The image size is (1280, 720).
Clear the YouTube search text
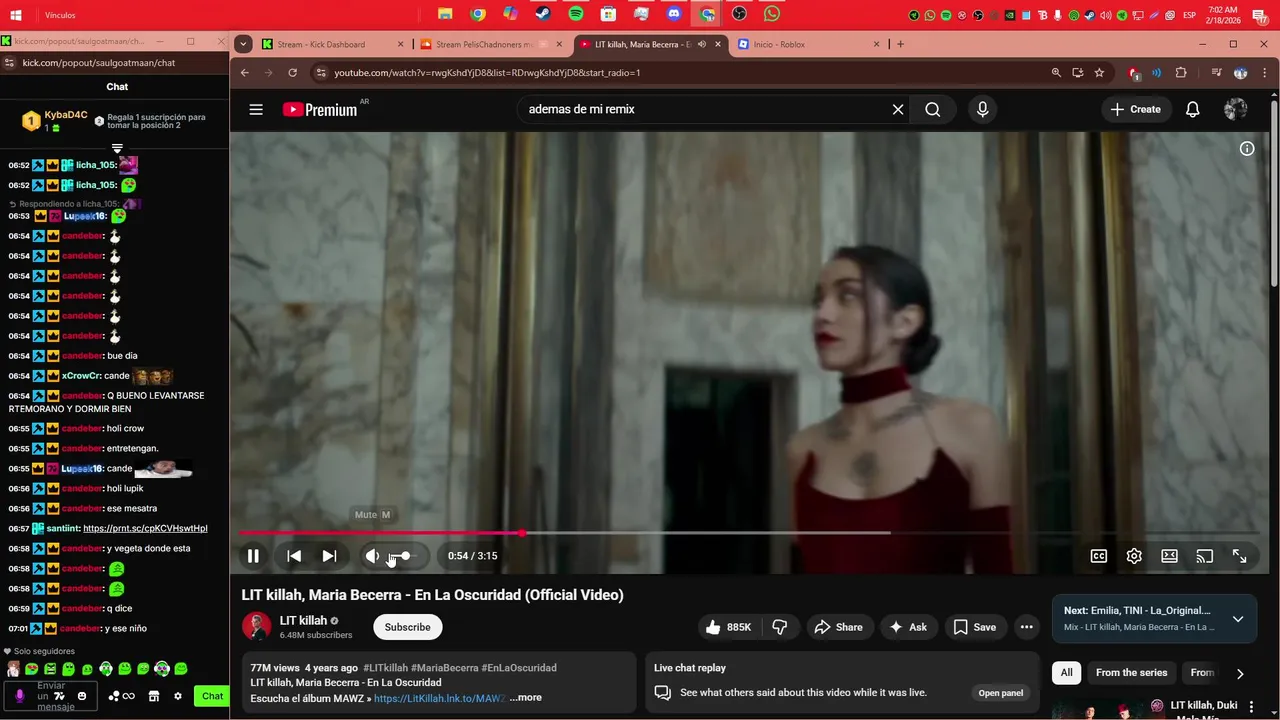coord(898,110)
